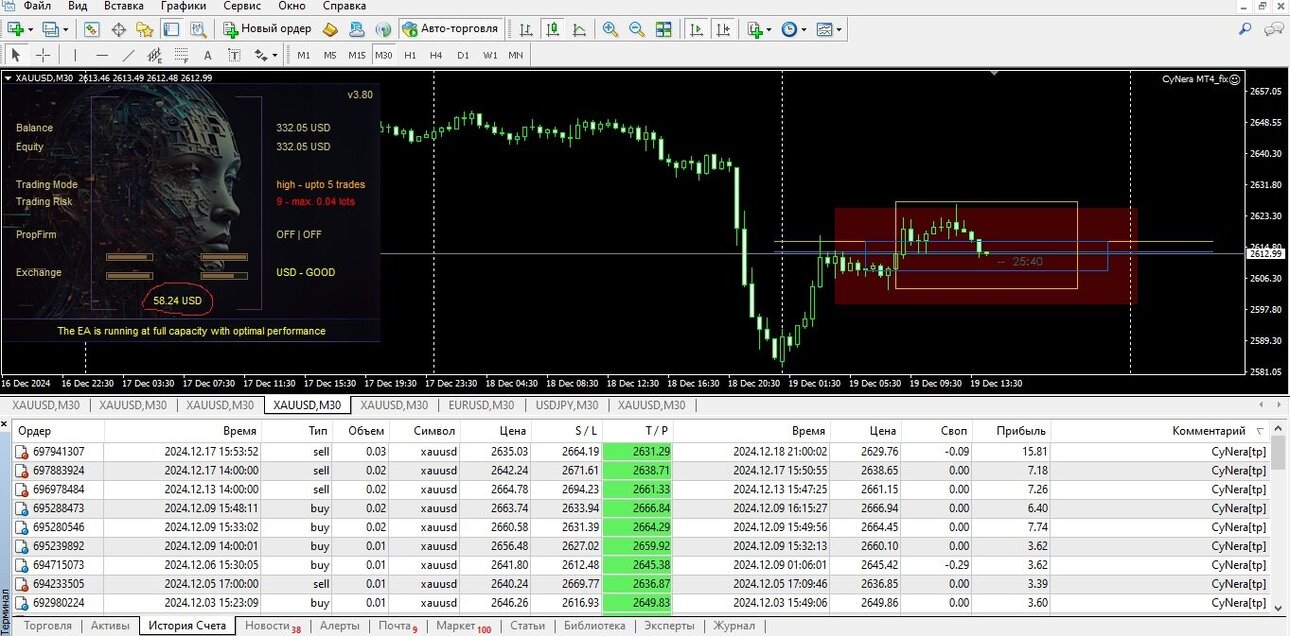Image resolution: width=1290 pixels, height=636 pixels.
Task: Select the H1 timeframe
Action: (x=410, y=55)
